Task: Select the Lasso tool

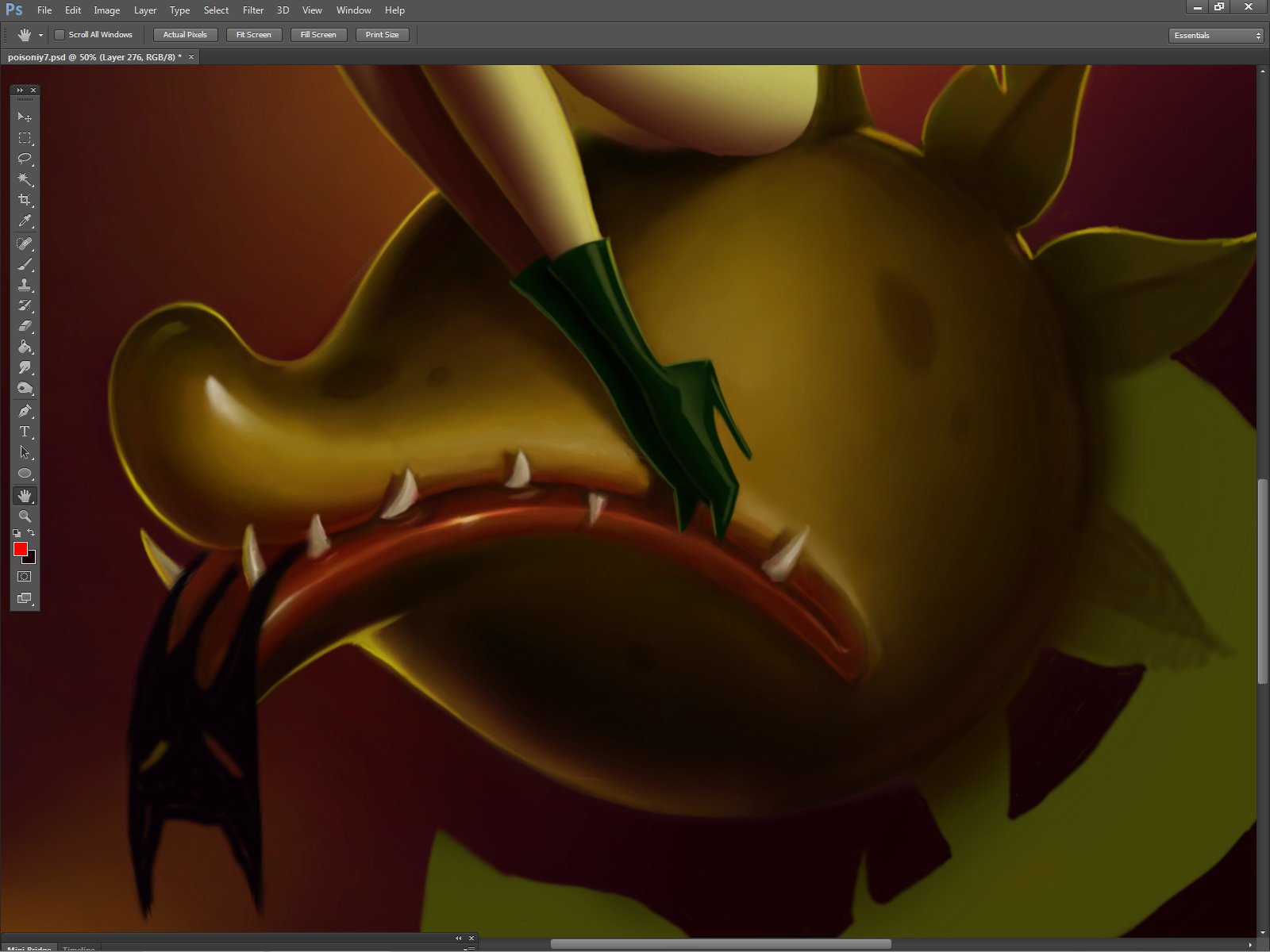Action: coord(25,159)
